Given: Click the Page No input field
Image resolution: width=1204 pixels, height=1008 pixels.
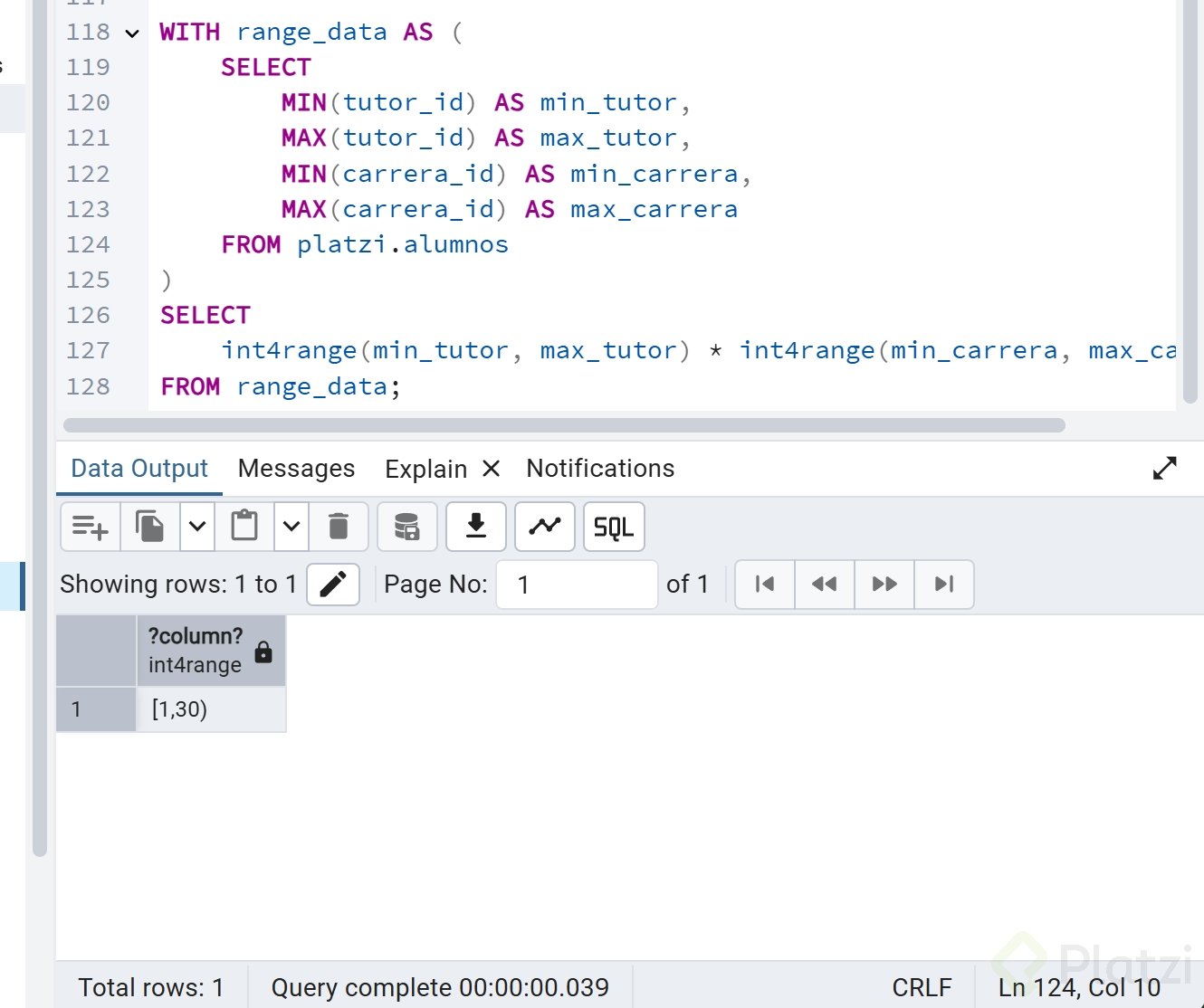Looking at the screenshot, I should click(577, 585).
